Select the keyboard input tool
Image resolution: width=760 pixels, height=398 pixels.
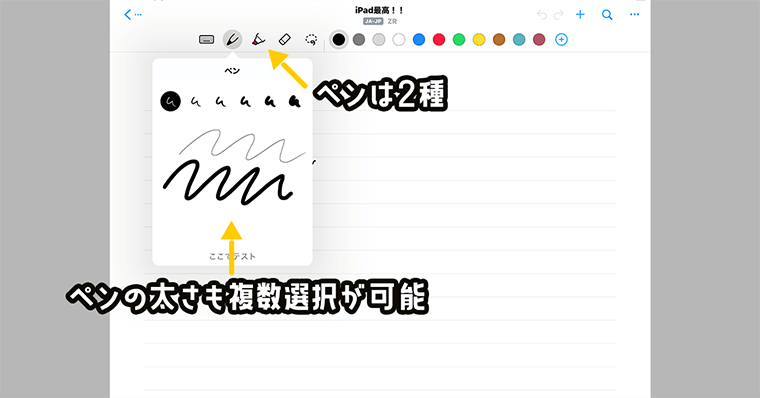[x=206, y=40]
